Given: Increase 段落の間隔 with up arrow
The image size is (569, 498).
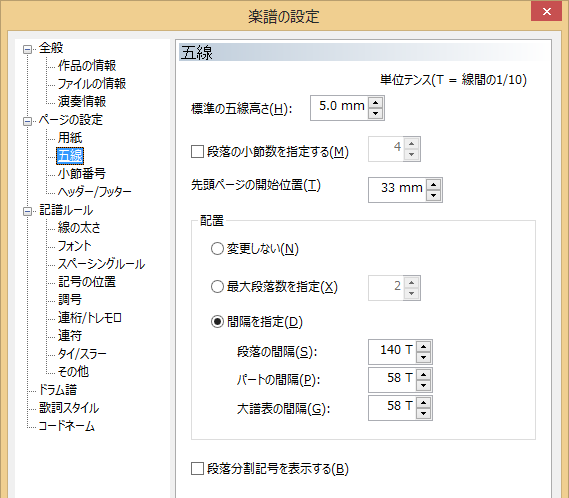Looking at the screenshot, I should pos(423,347).
